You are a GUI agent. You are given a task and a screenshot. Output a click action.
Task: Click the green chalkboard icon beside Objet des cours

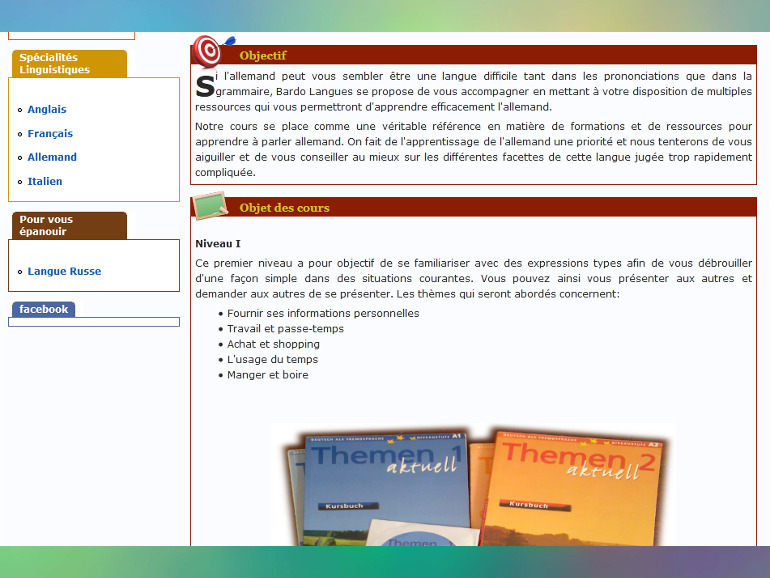point(210,205)
